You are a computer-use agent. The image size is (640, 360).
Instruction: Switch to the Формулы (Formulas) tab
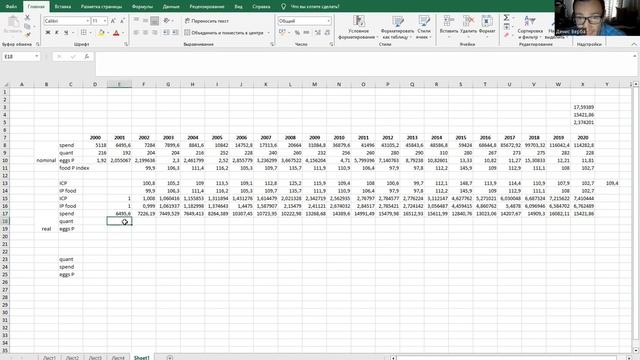tap(142, 7)
